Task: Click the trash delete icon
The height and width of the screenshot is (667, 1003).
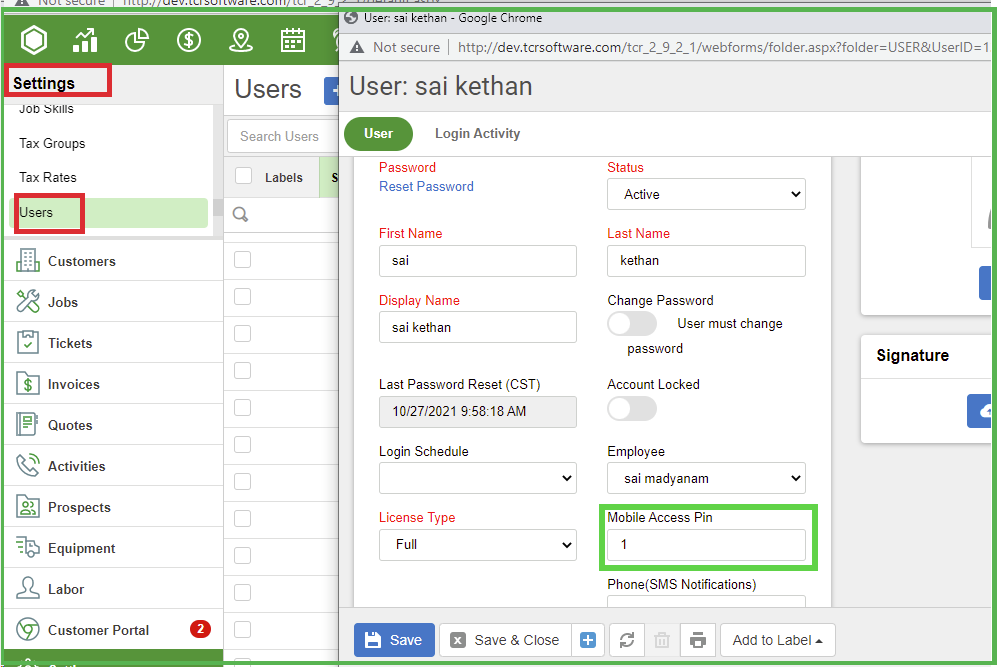Action: point(662,640)
